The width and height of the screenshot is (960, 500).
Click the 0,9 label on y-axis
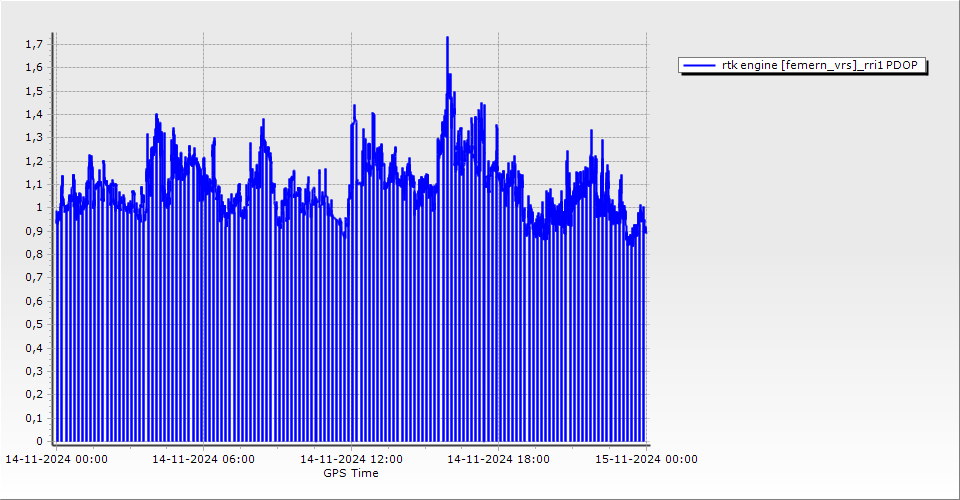click(x=33, y=231)
